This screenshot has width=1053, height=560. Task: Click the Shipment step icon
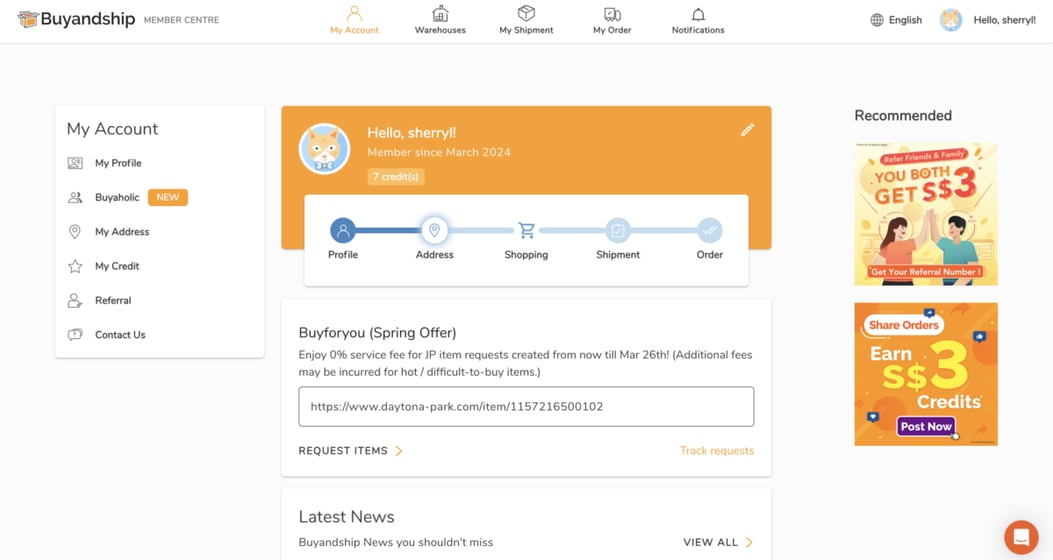(618, 231)
